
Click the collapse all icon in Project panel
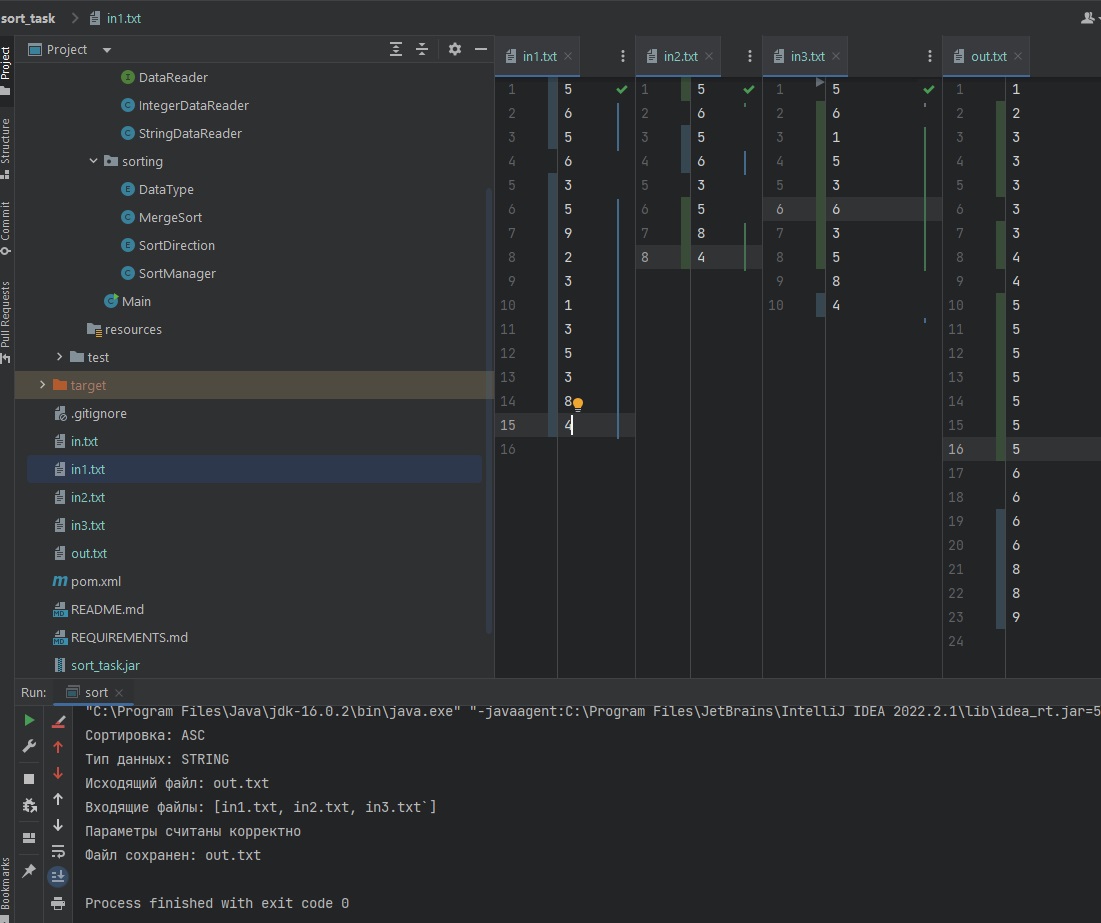coord(422,49)
